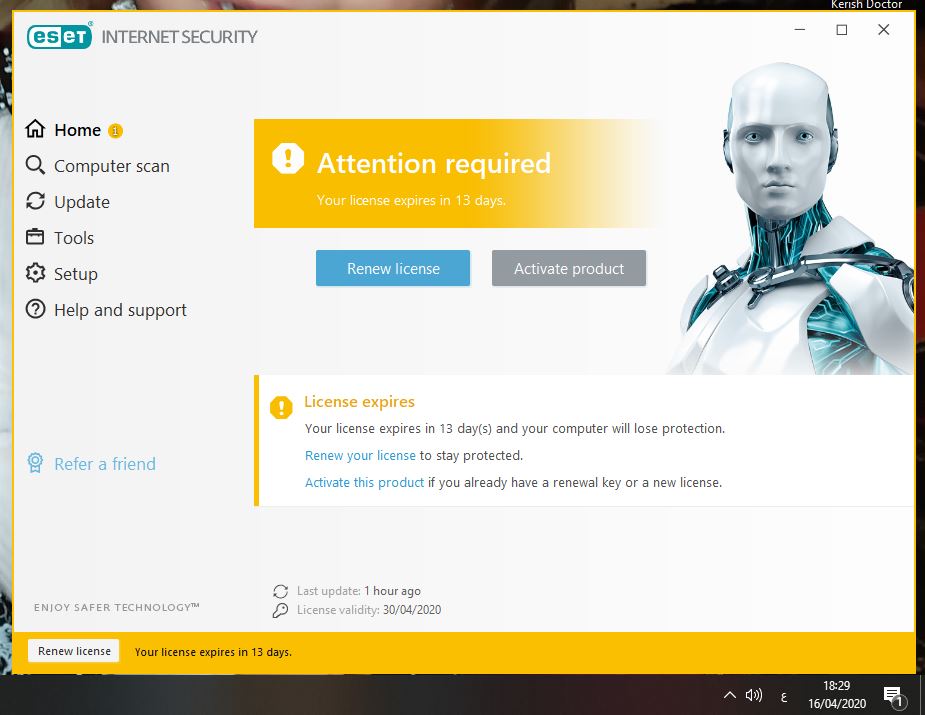Screen dimensions: 925x715
Task: Open the Help and support label
Action: point(120,310)
